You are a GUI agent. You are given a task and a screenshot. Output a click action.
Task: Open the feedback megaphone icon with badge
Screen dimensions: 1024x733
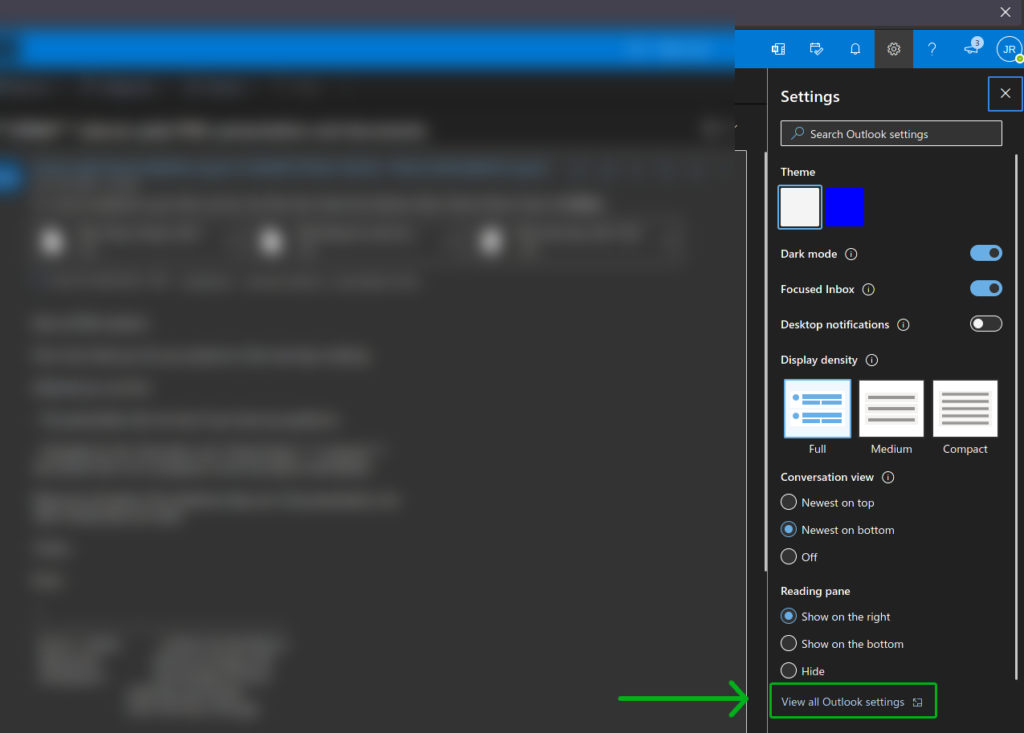(x=972, y=48)
